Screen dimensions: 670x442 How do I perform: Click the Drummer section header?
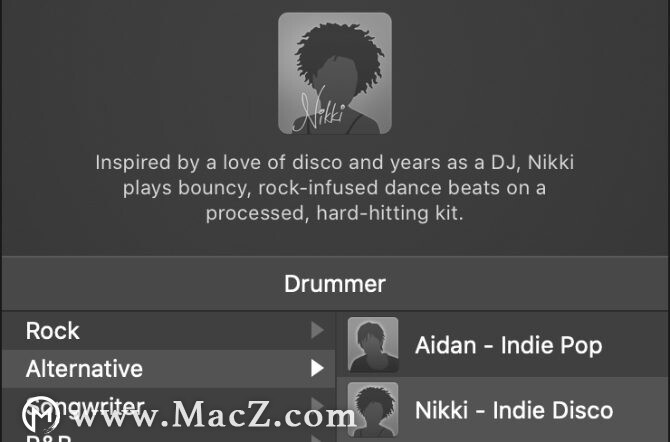pos(335,284)
